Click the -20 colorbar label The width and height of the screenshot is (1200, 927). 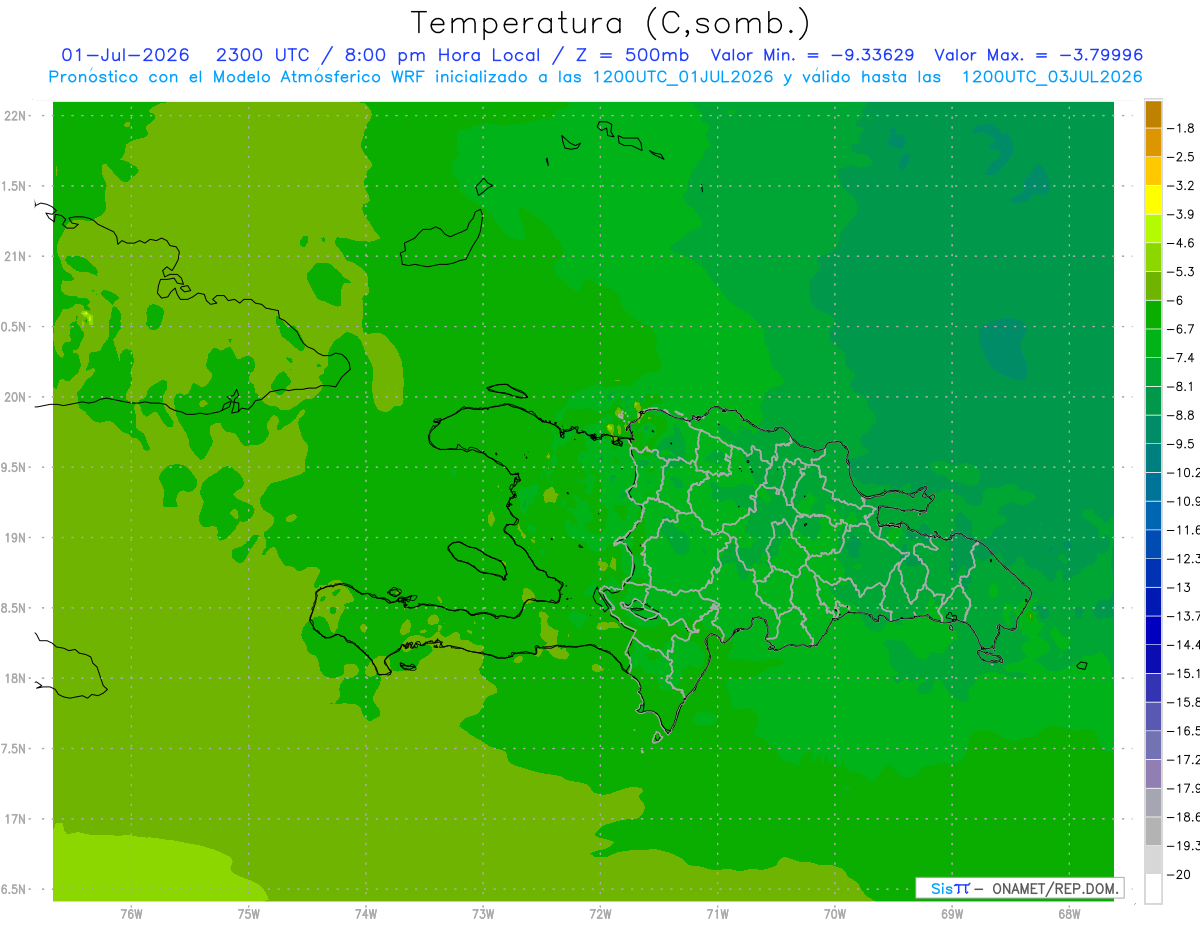coord(1179,874)
